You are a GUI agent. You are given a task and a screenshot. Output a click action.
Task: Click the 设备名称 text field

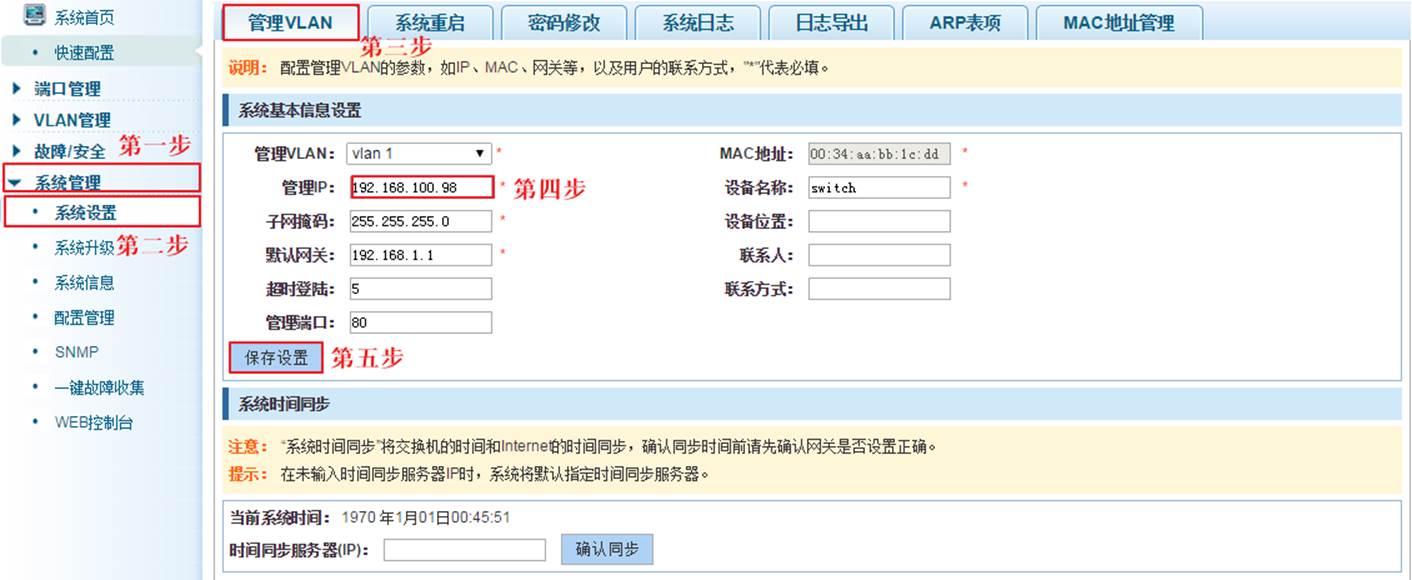pyautogui.click(x=879, y=188)
